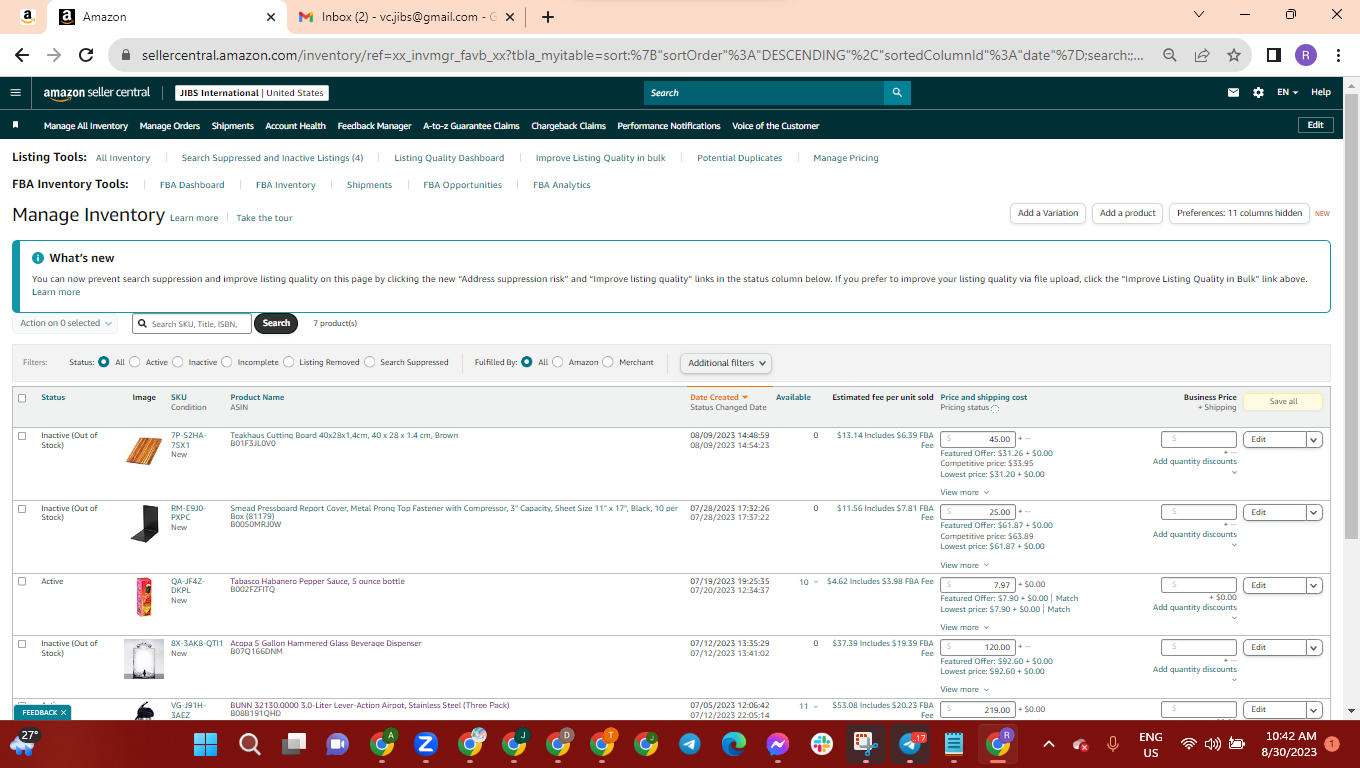Select the All status radio button

[x=103, y=362]
